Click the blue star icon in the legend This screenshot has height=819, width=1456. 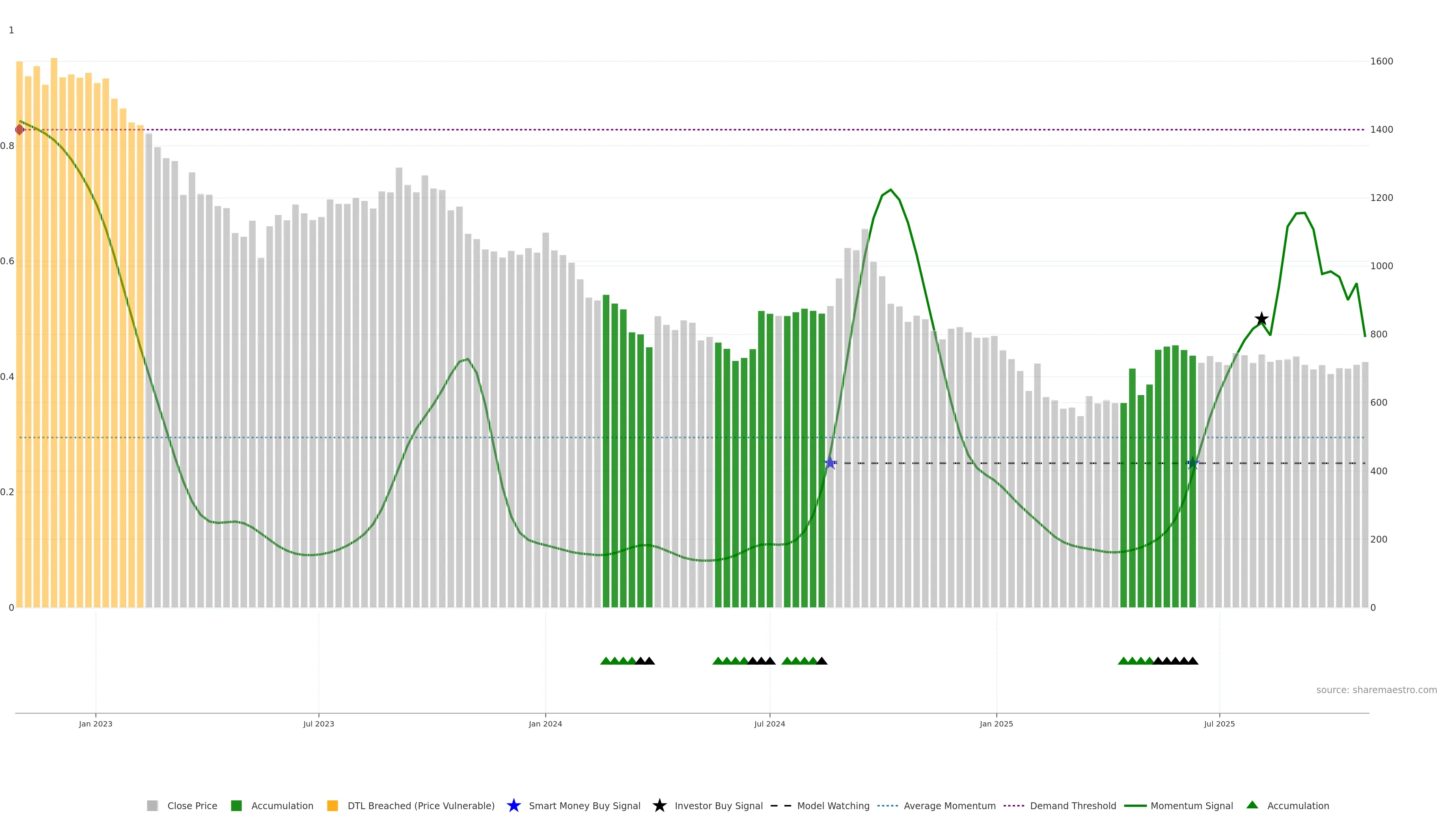pyautogui.click(x=513, y=805)
